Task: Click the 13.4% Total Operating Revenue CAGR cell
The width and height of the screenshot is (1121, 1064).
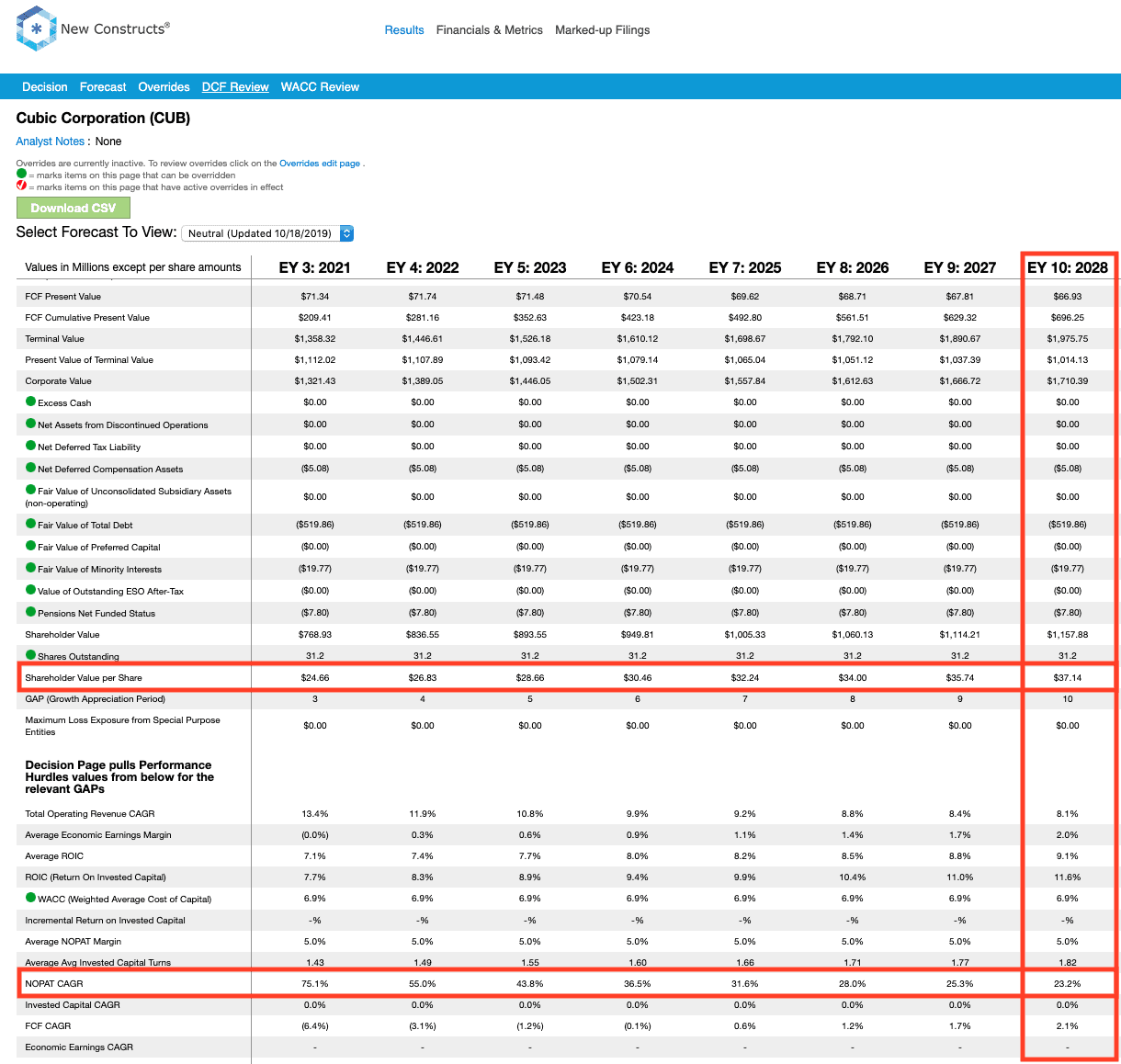Action: point(315,813)
